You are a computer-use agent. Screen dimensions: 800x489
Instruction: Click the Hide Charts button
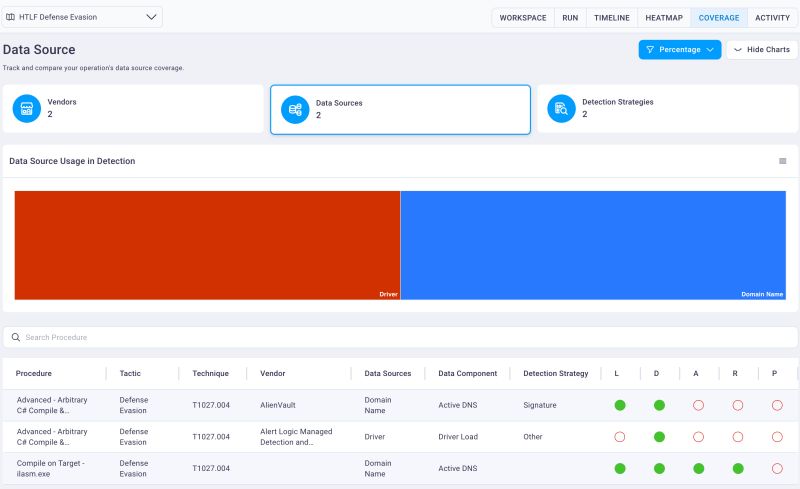pyautogui.click(x=762, y=50)
